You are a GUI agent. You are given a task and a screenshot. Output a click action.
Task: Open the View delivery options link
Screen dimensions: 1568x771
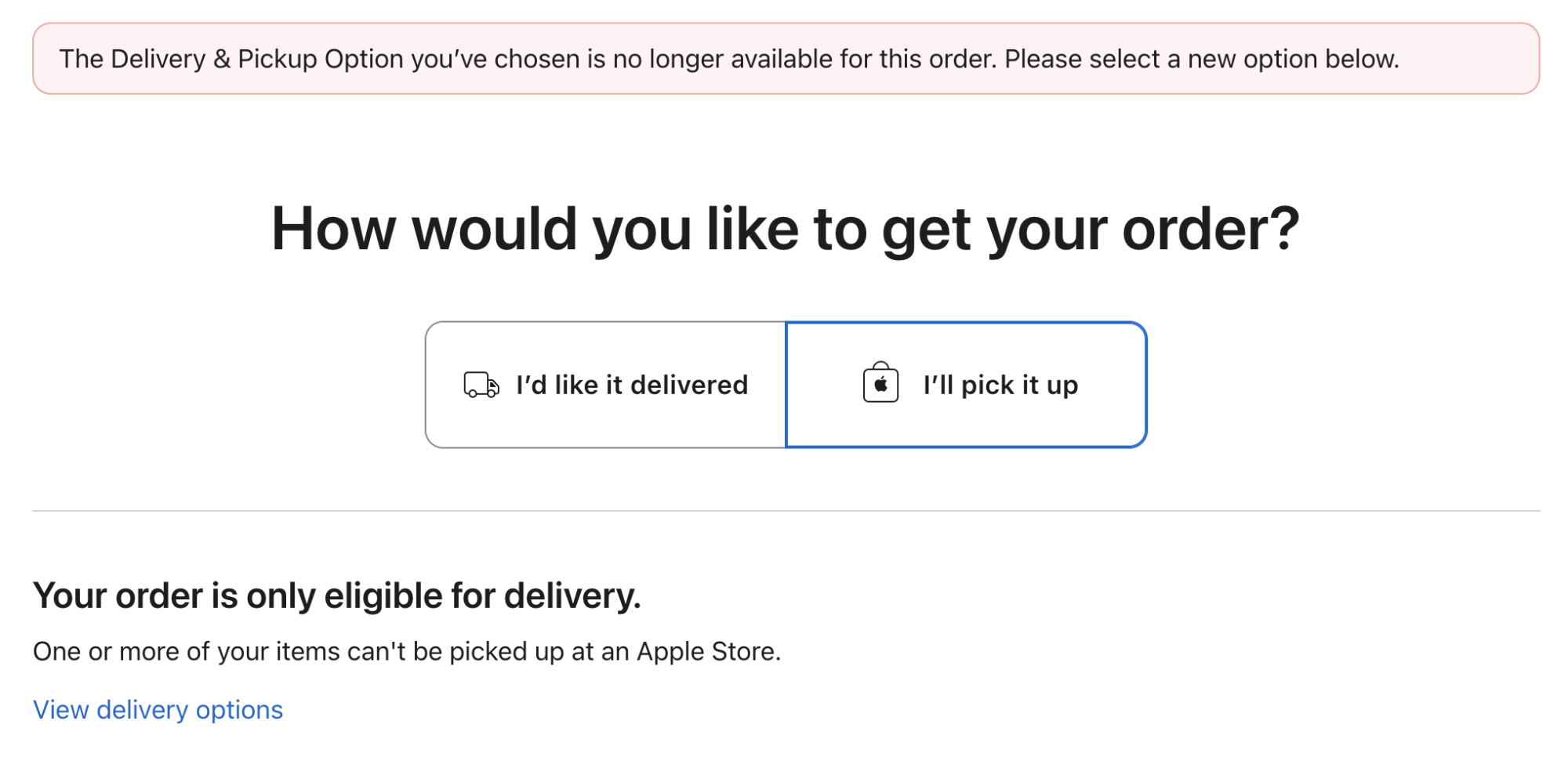click(x=158, y=710)
